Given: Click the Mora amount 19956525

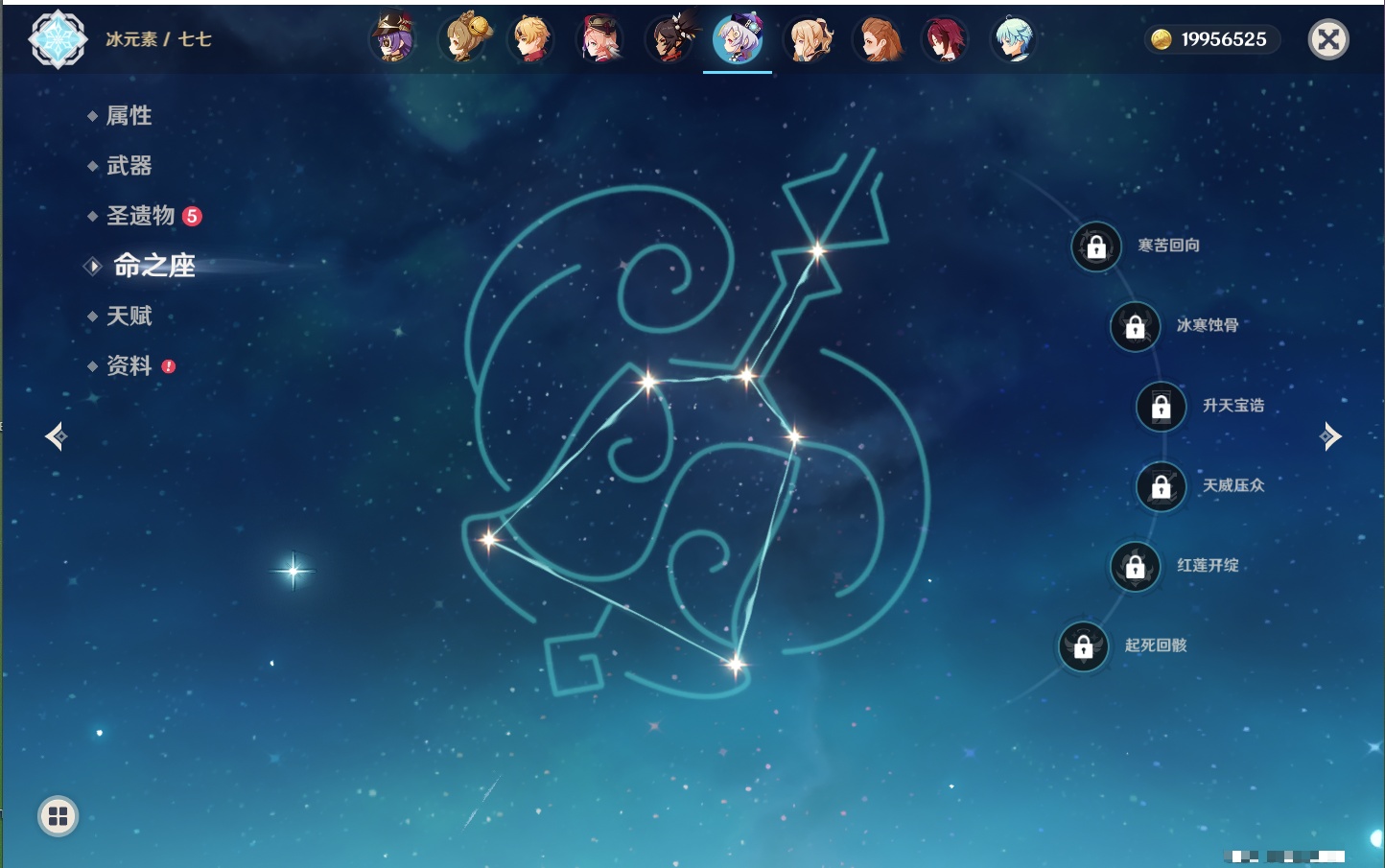Looking at the screenshot, I should click(x=1224, y=39).
